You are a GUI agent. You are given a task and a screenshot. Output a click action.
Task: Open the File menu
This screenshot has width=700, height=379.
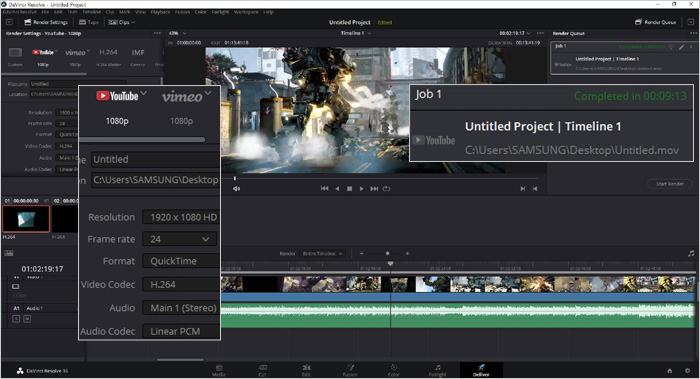45,12
